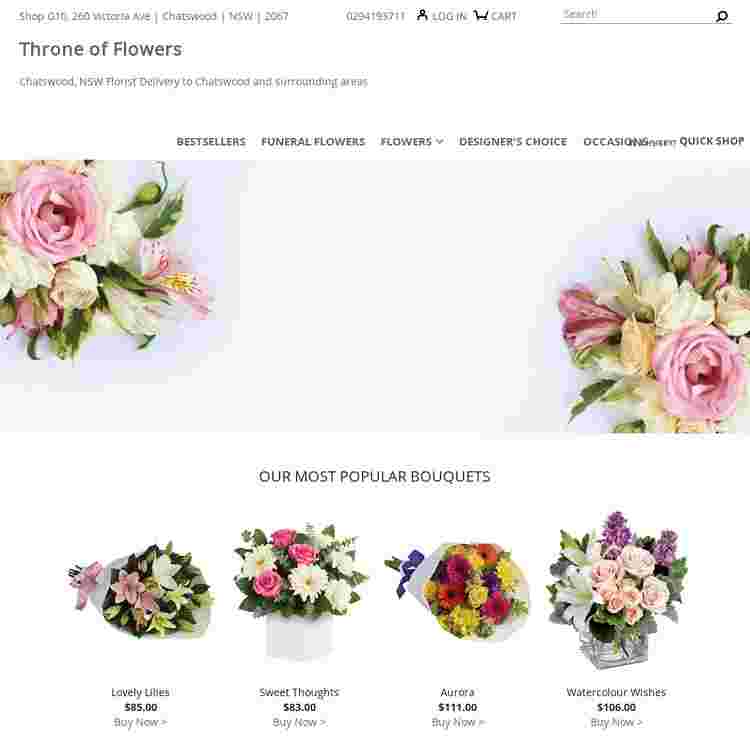Image resolution: width=750 pixels, height=750 pixels.
Task: Select the Watercolour Wishes product title
Action: tap(616, 692)
